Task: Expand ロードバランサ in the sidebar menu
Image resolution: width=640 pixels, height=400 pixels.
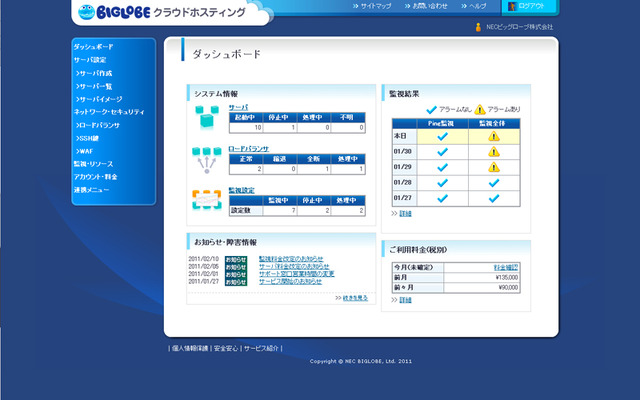Action: (x=99, y=125)
